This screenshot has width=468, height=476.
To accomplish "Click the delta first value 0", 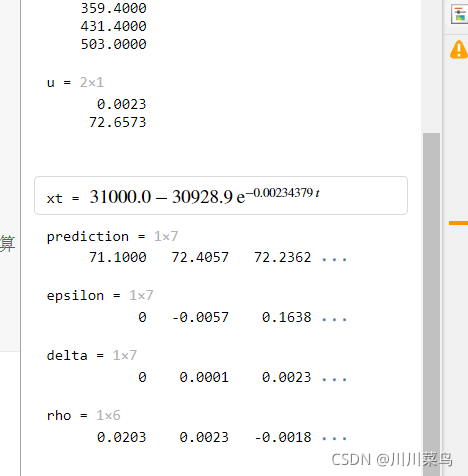I will [142, 377].
